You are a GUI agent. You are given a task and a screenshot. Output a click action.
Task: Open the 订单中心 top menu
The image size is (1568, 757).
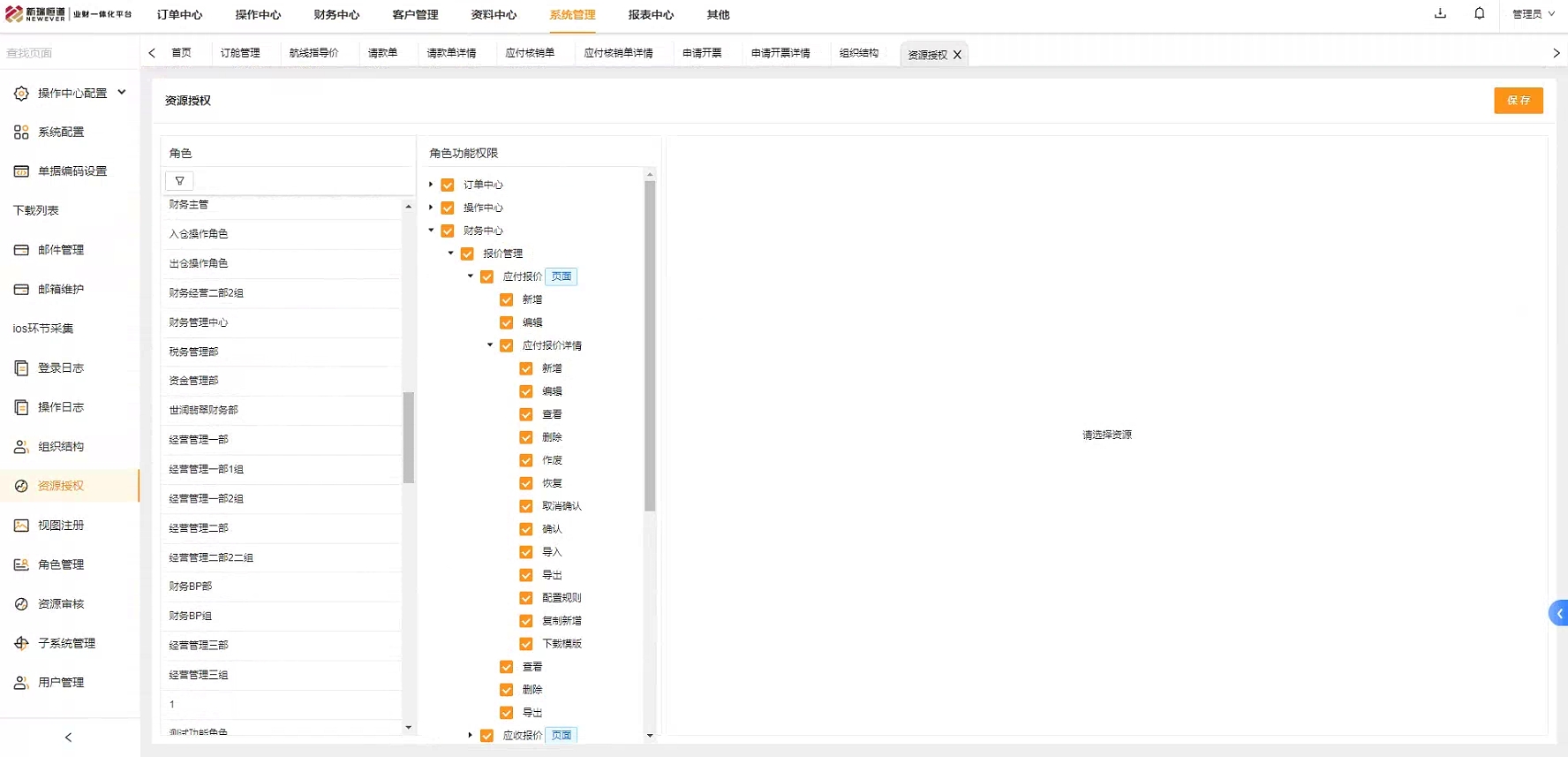tap(179, 15)
